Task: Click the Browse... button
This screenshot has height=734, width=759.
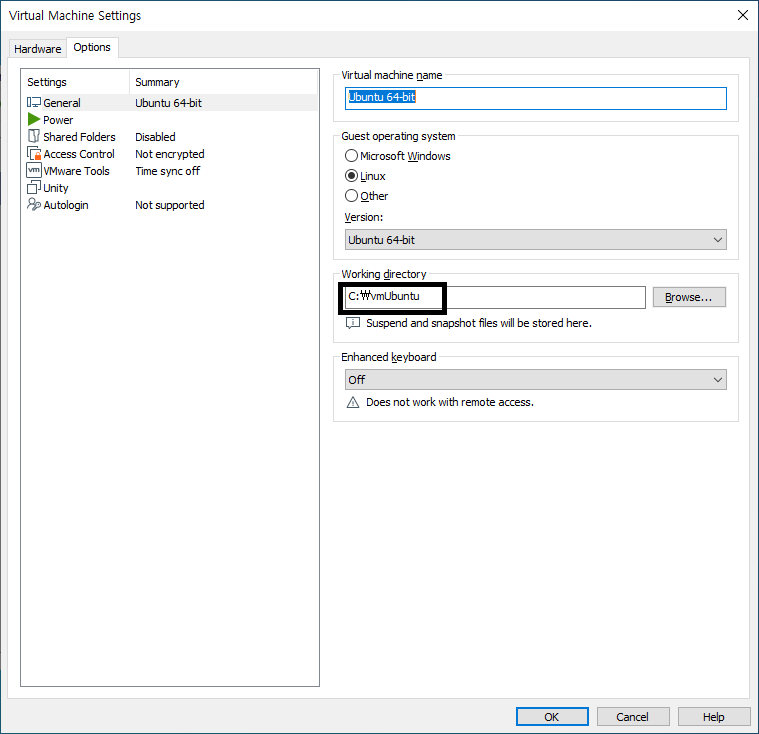Action: [x=689, y=297]
